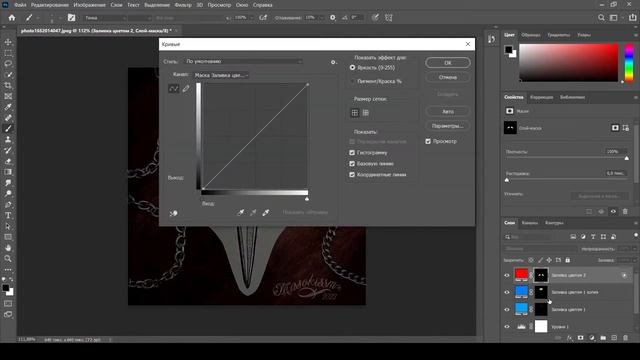Image resolution: width=640 pixels, height=360 pixels.
Task: Choose the simple 4x4 grid size icon
Action: tap(355, 113)
